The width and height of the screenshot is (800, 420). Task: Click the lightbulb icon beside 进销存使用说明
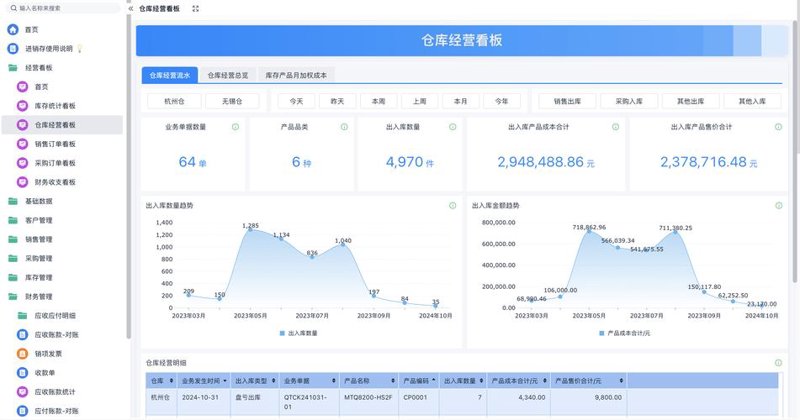coord(80,49)
